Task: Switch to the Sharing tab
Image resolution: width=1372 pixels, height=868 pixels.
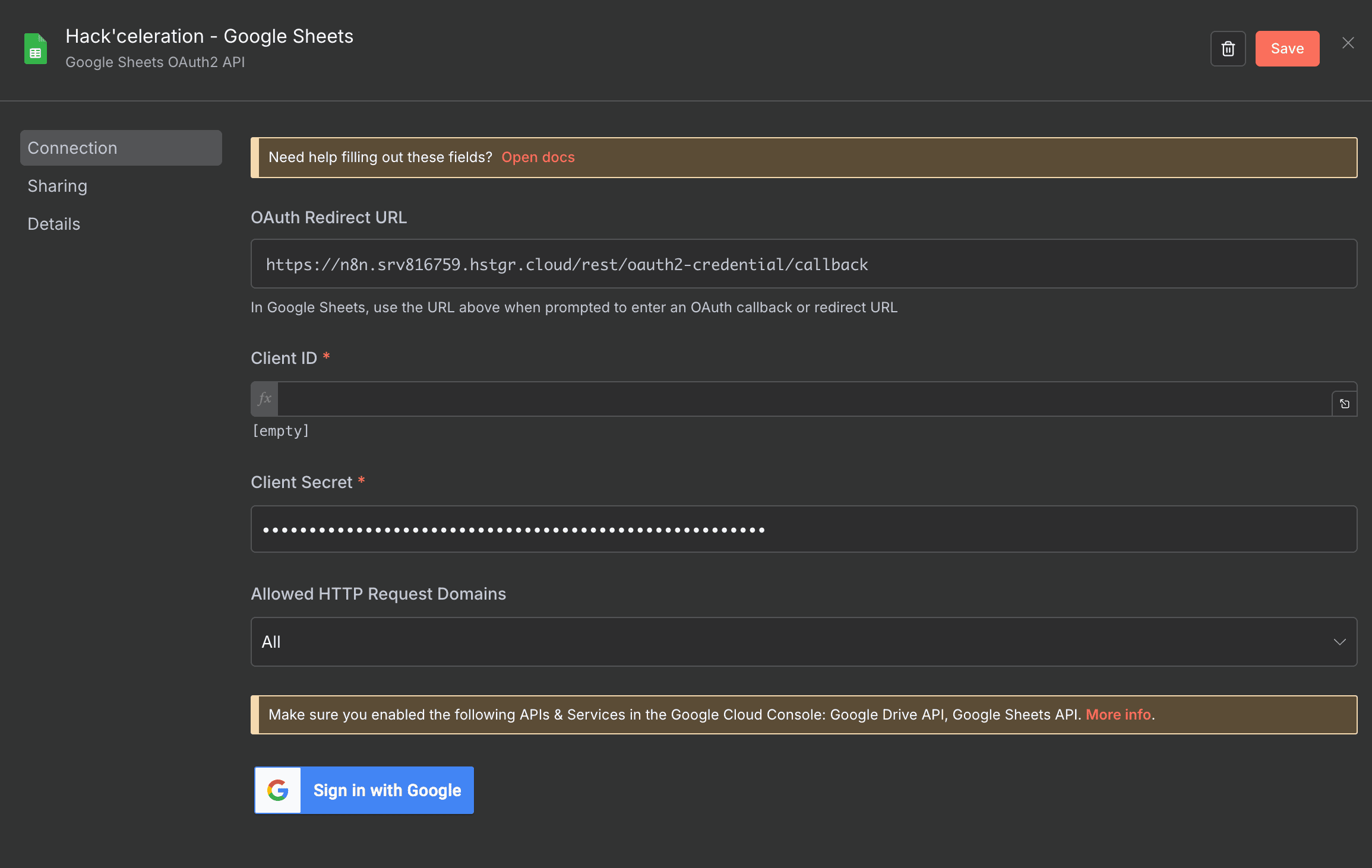Action: click(x=57, y=185)
